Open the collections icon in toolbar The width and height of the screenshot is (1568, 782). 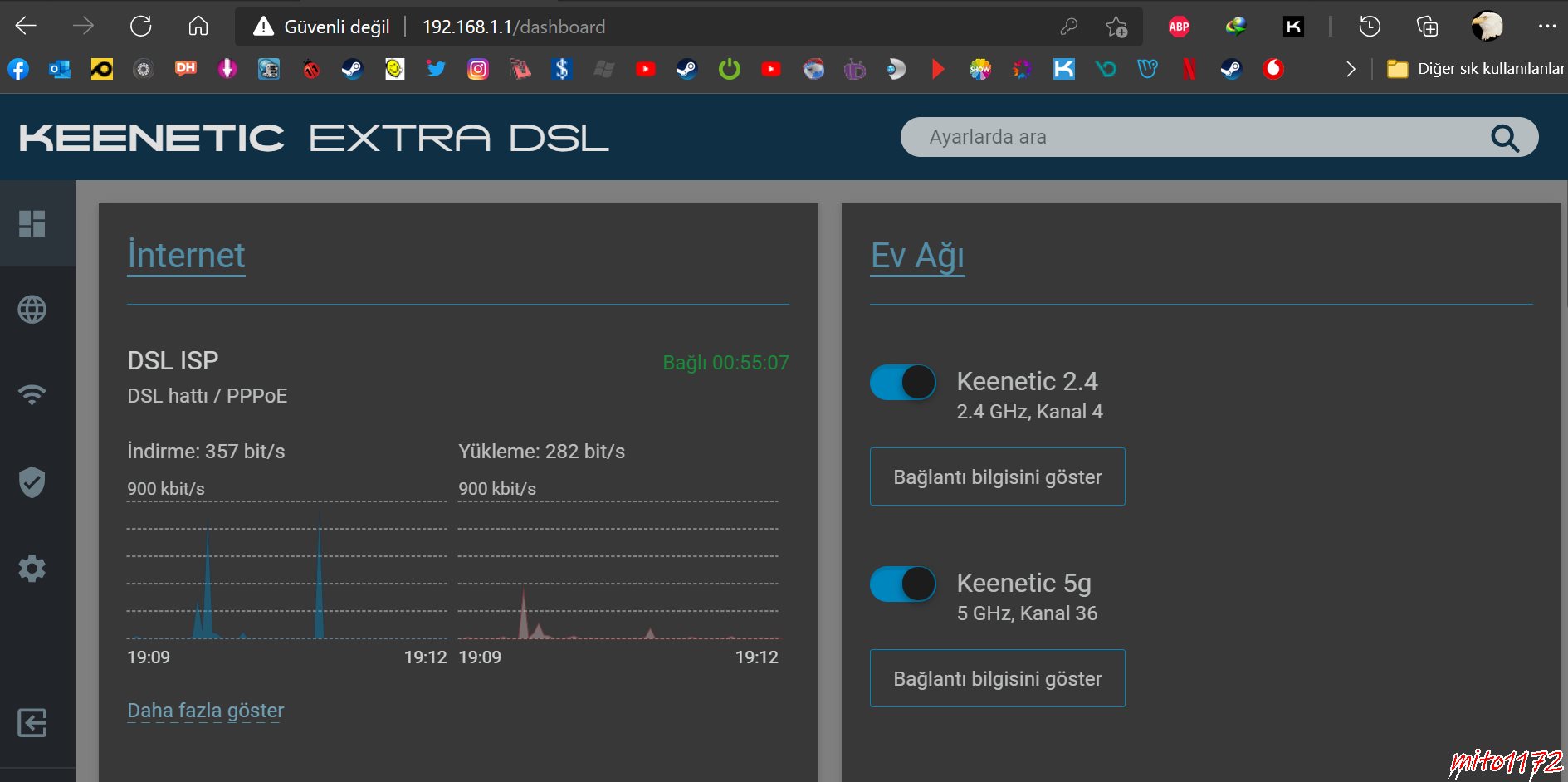(1427, 27)
